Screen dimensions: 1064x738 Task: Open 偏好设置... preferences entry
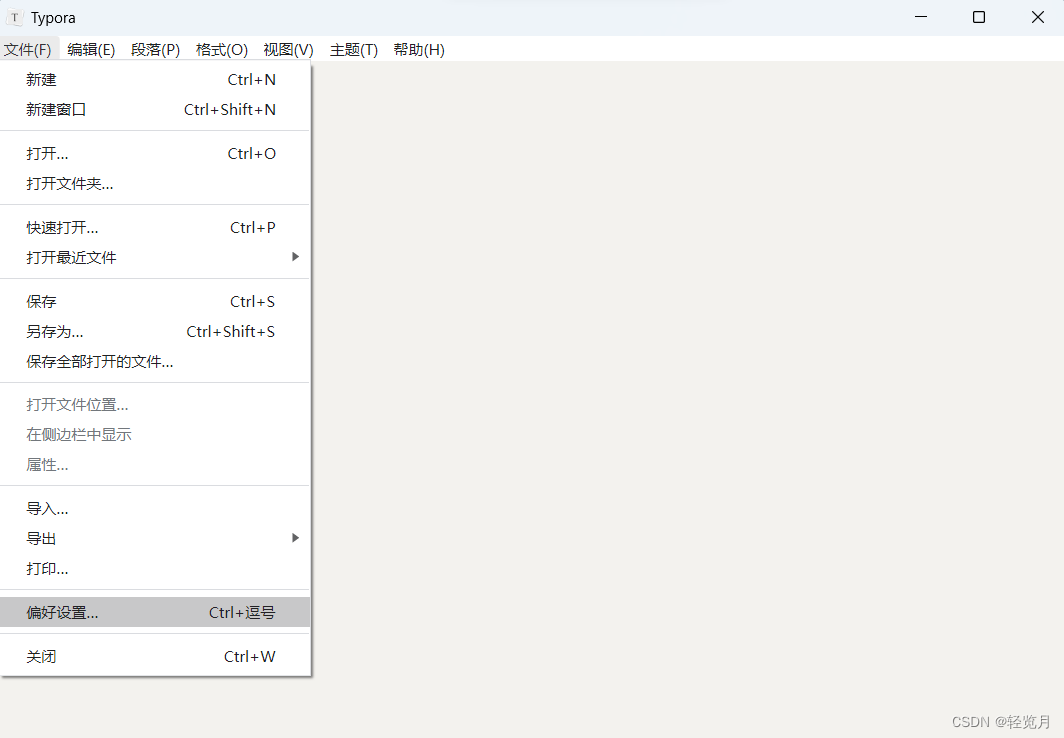[x=155, y=613]
